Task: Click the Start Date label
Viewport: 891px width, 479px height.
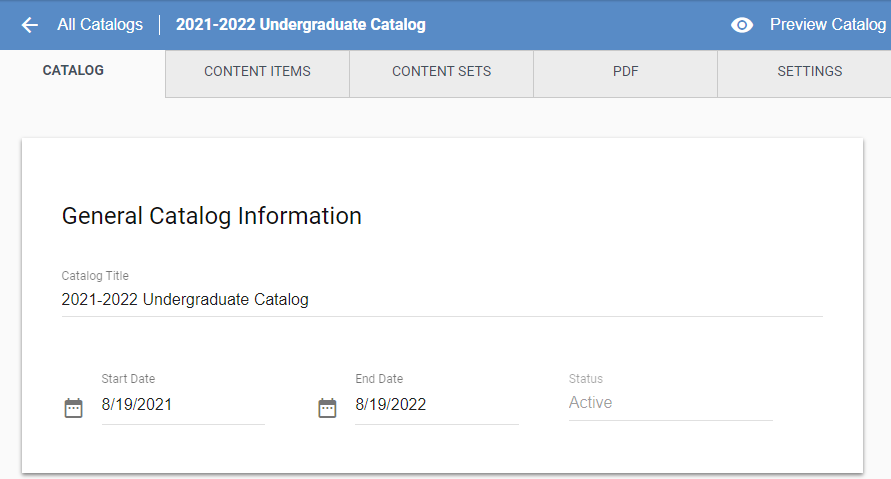Action: [x=128, y=378]
